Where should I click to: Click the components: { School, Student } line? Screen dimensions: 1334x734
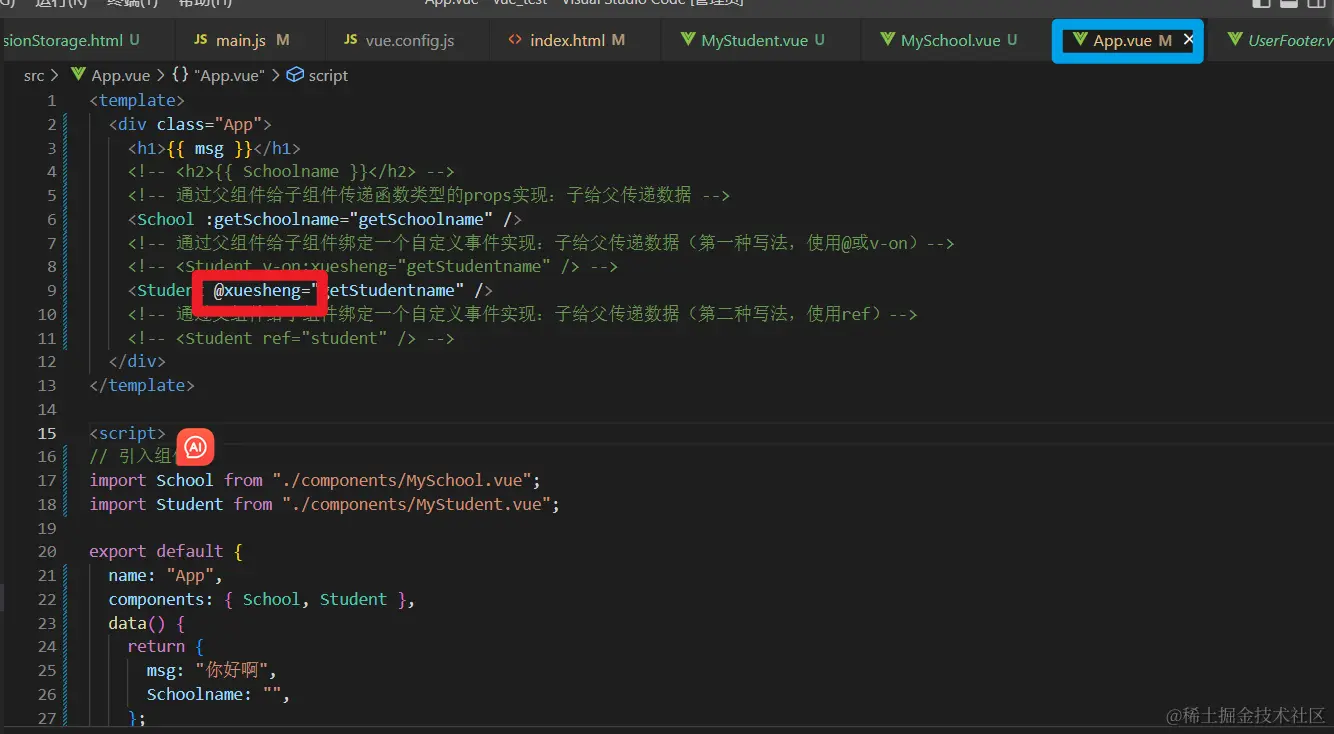tap(262, 599)
